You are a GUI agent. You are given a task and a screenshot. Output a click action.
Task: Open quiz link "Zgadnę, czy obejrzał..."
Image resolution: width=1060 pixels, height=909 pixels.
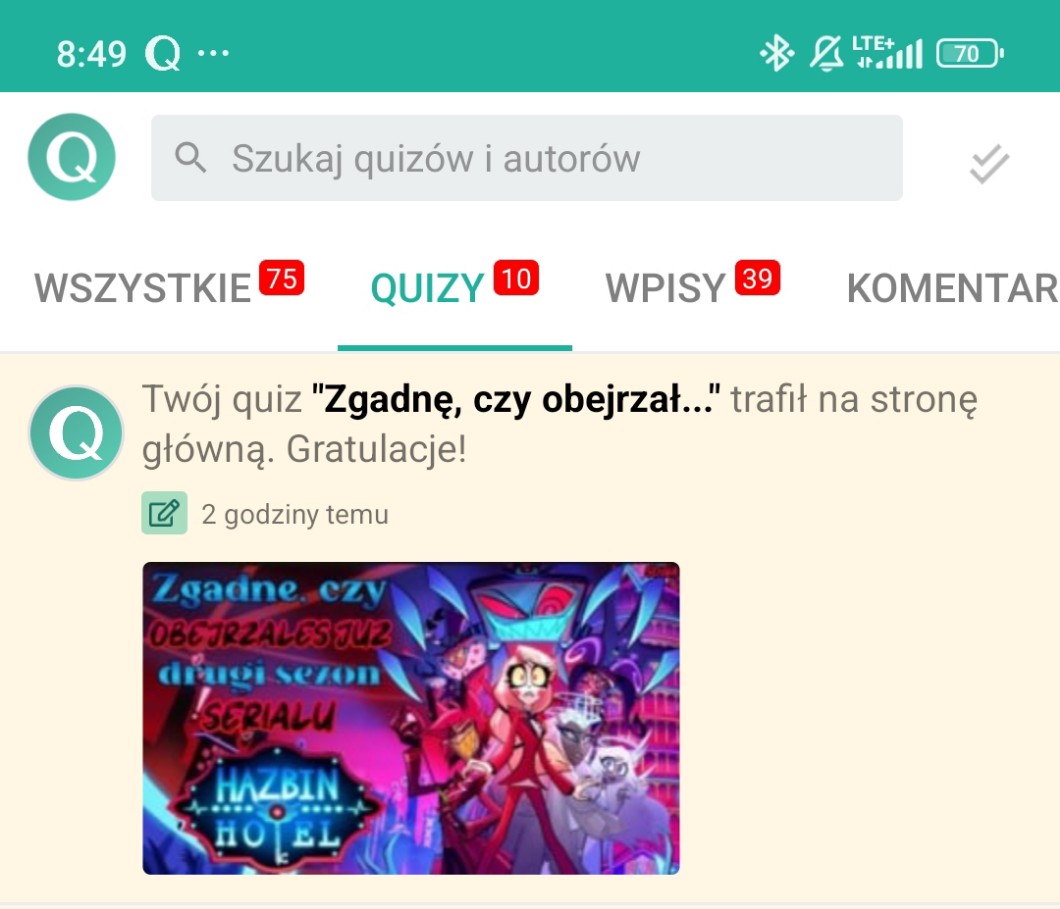[x=515, y=399]
